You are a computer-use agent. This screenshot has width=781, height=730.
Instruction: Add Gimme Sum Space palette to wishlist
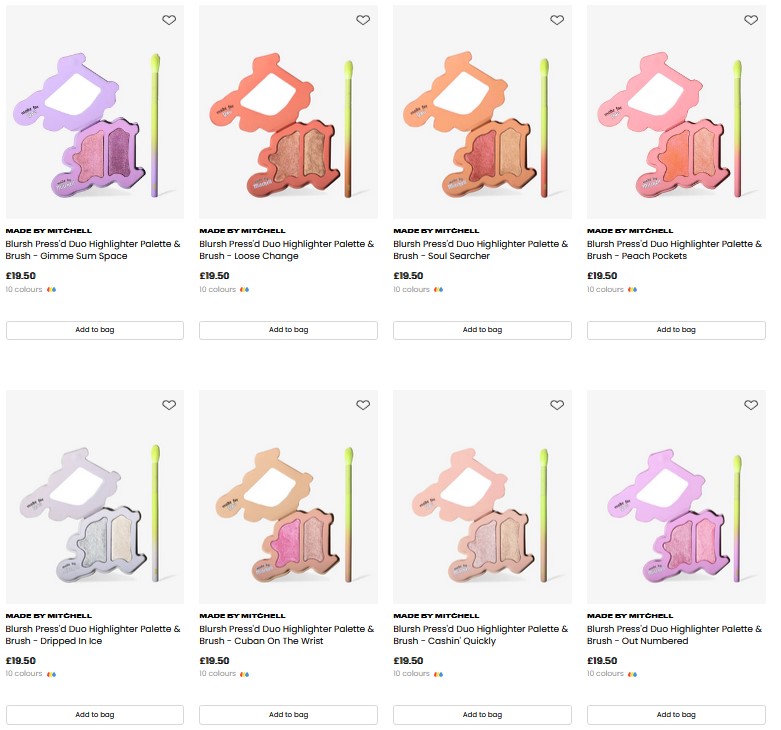click(169, 20)
